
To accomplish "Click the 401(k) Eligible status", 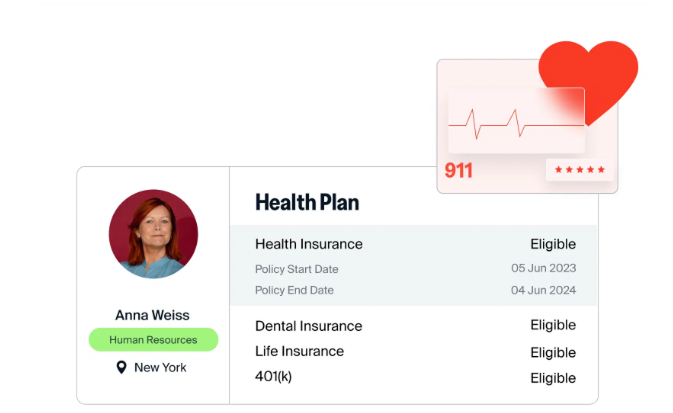I will click(553, 378).
